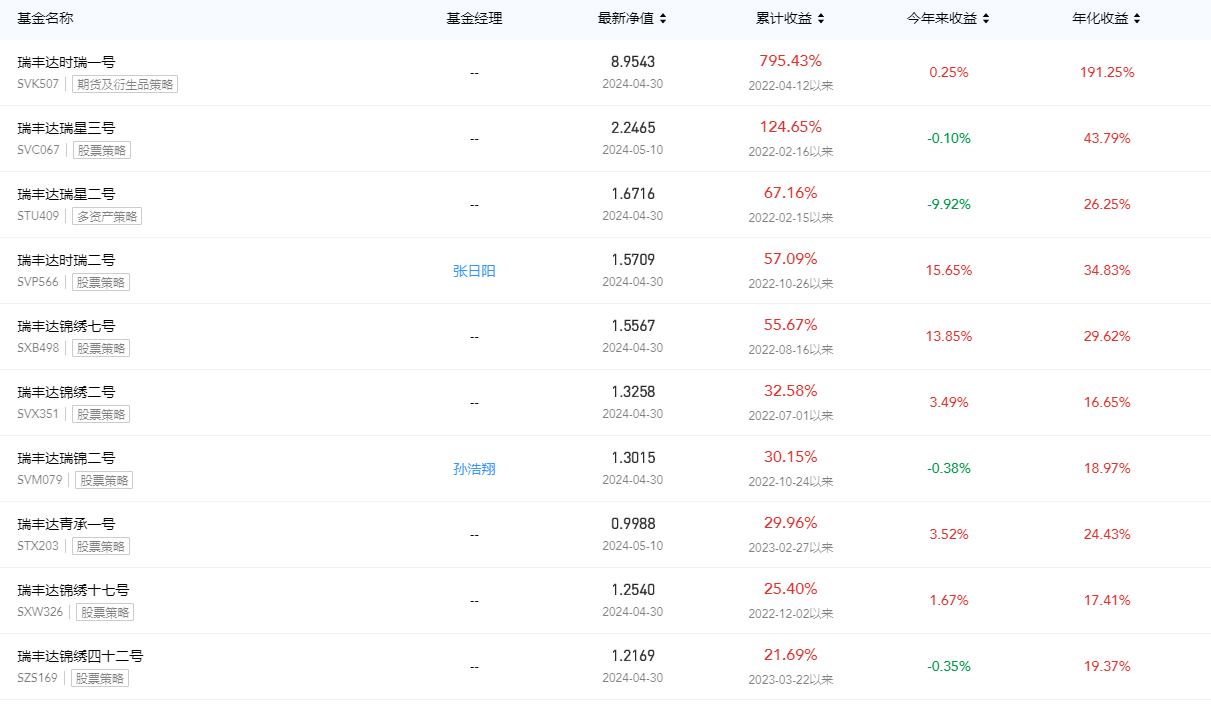Select fund code SVM079

pos(39,480)
